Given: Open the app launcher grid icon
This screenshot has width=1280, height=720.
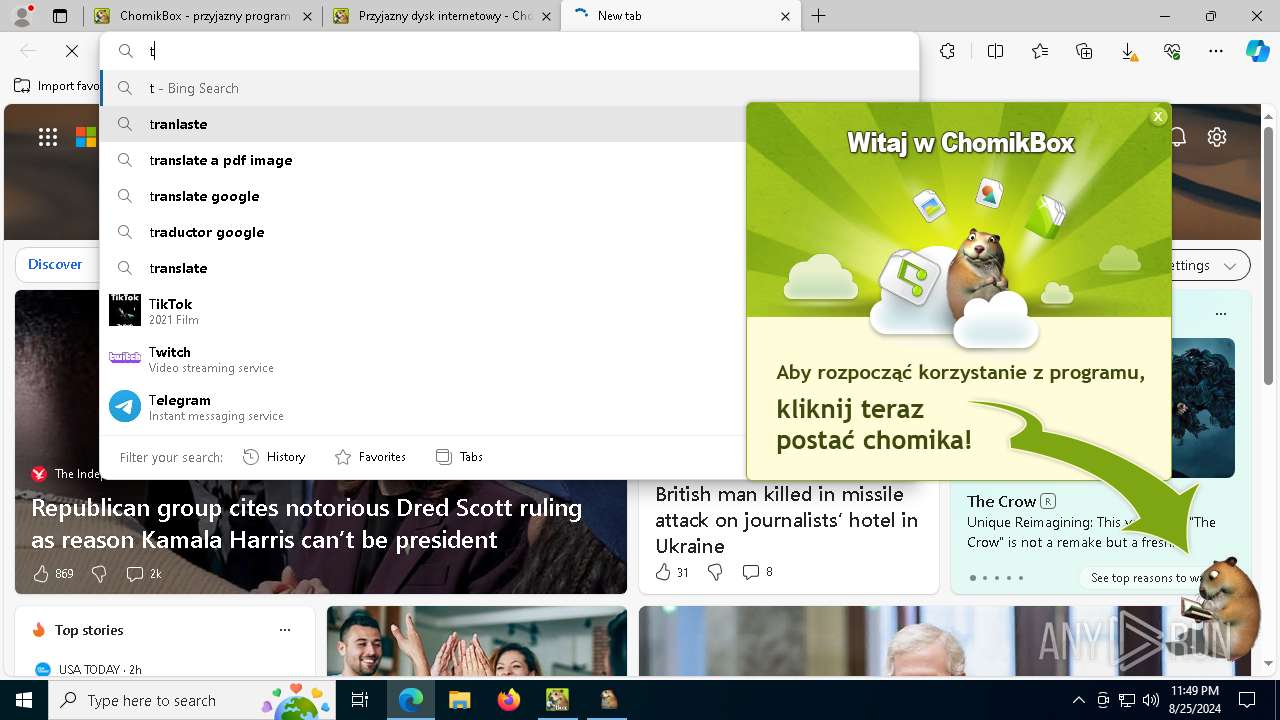Looking at the screenshot, I should pos(48,137).
